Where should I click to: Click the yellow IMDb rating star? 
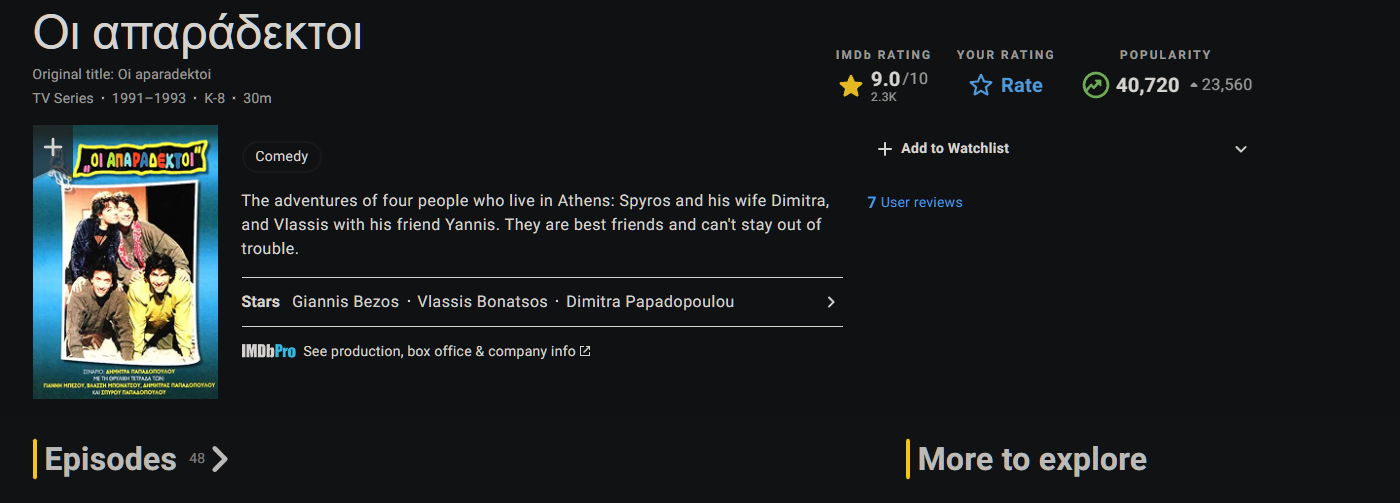click(851, 87)
